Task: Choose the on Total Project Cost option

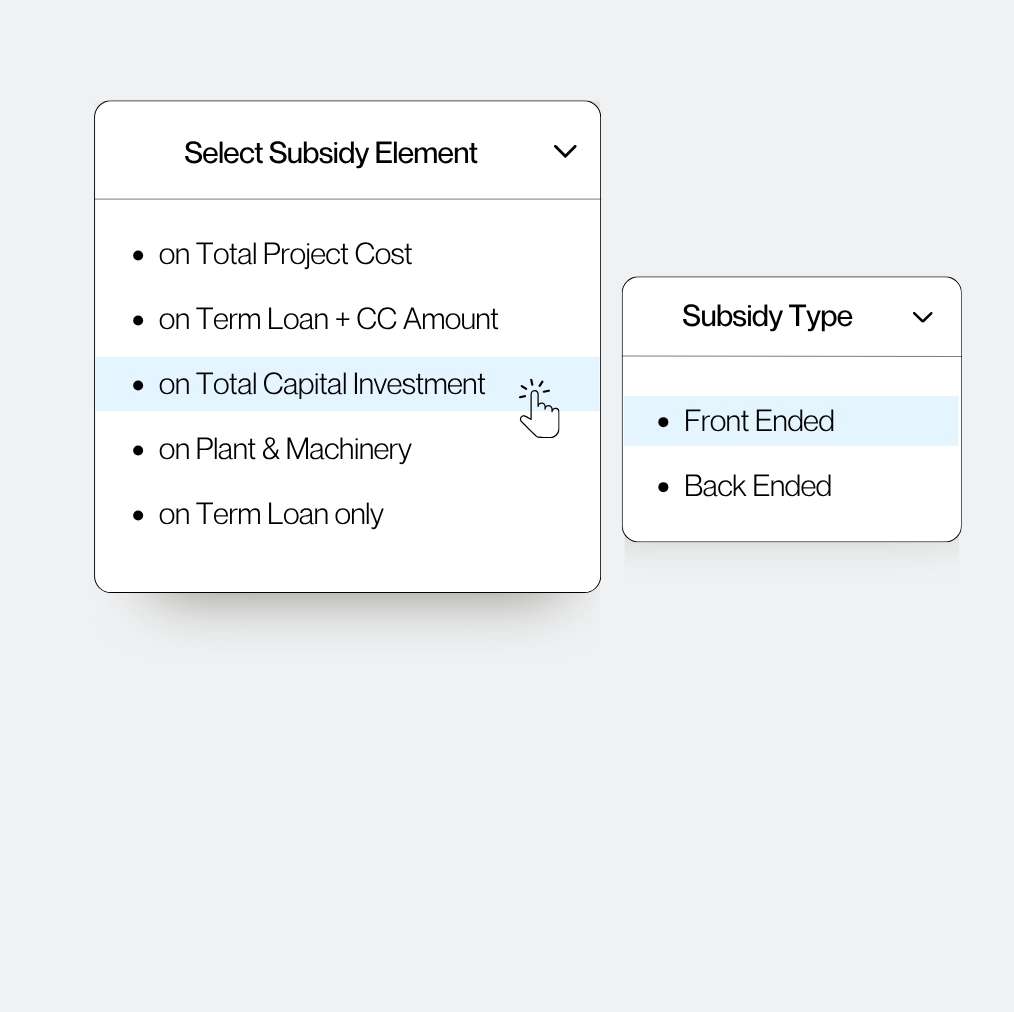Action: click(x=285, y=254)
